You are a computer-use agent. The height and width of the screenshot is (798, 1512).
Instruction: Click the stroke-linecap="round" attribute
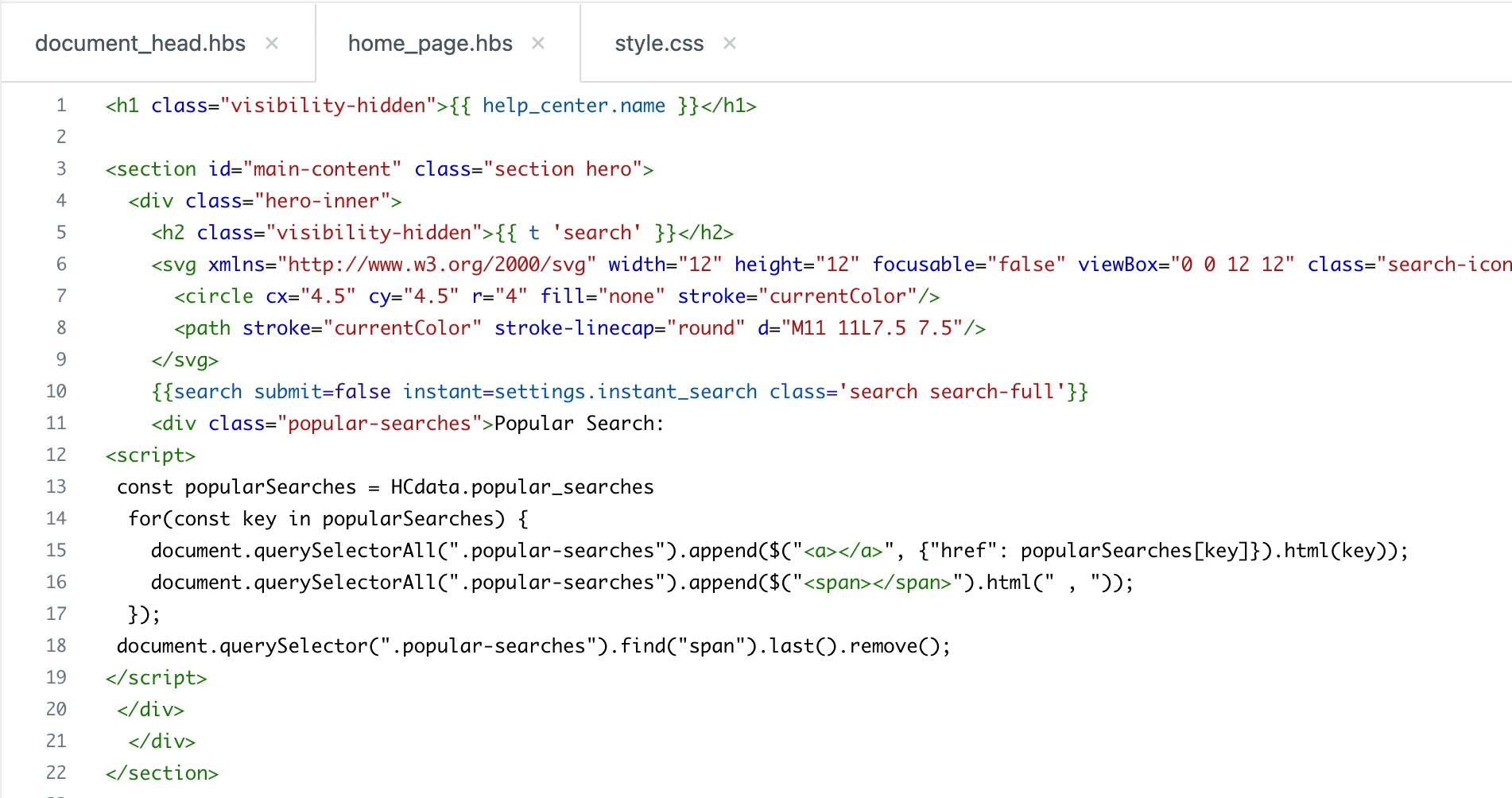(620, 328)
